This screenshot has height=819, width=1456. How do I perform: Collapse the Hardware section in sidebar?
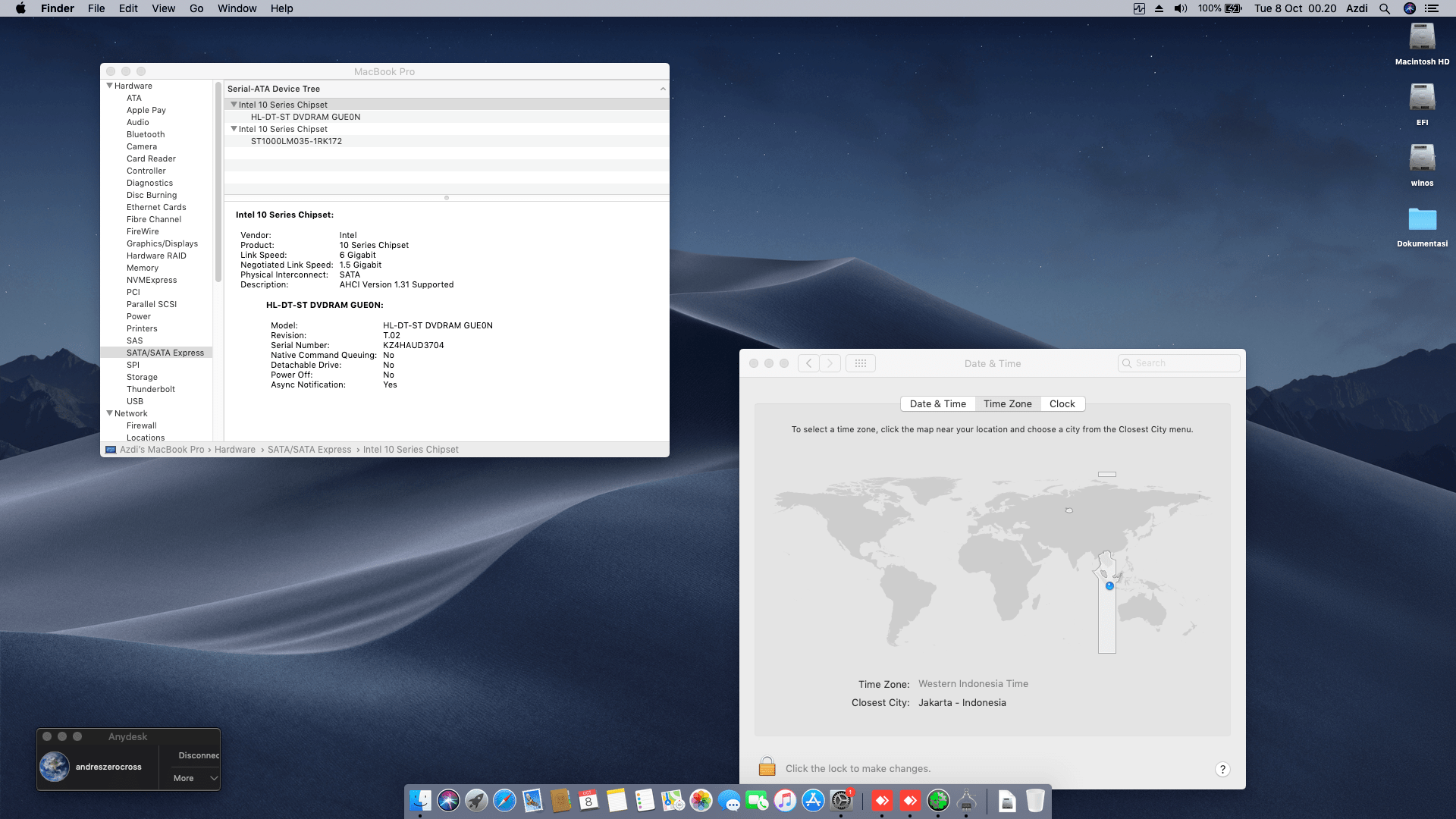coord(110,86)
